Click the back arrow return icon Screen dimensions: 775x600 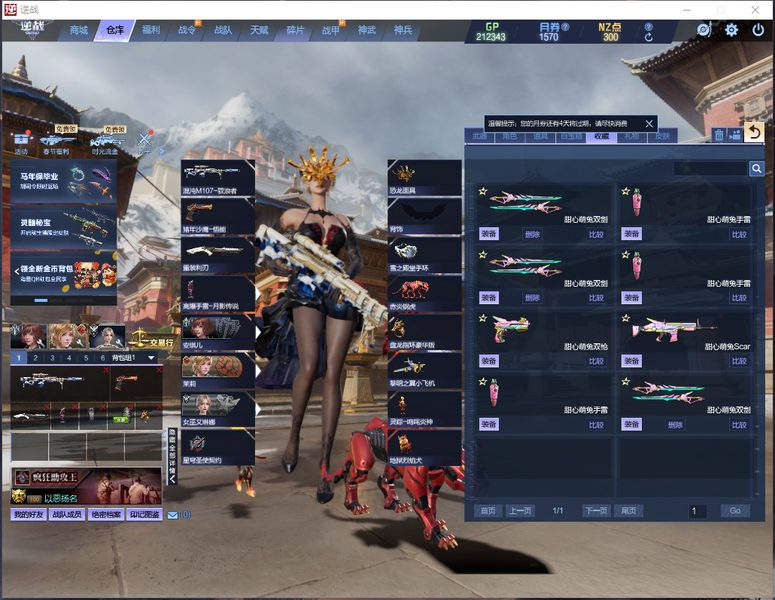click(754, 132)
